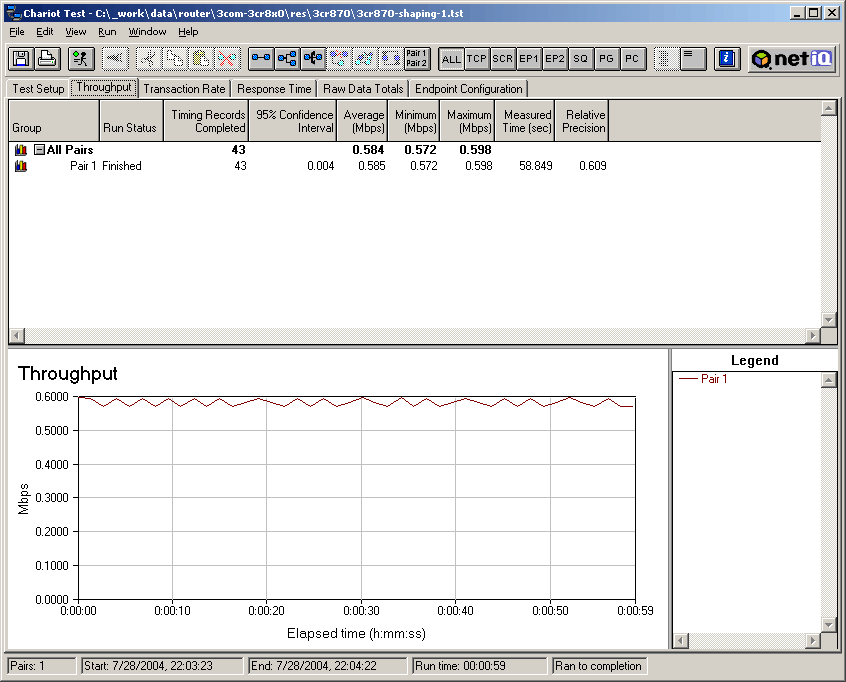Toggle the EP1 filter button
The width and height of the screenshot is (846, 682).
529,59
